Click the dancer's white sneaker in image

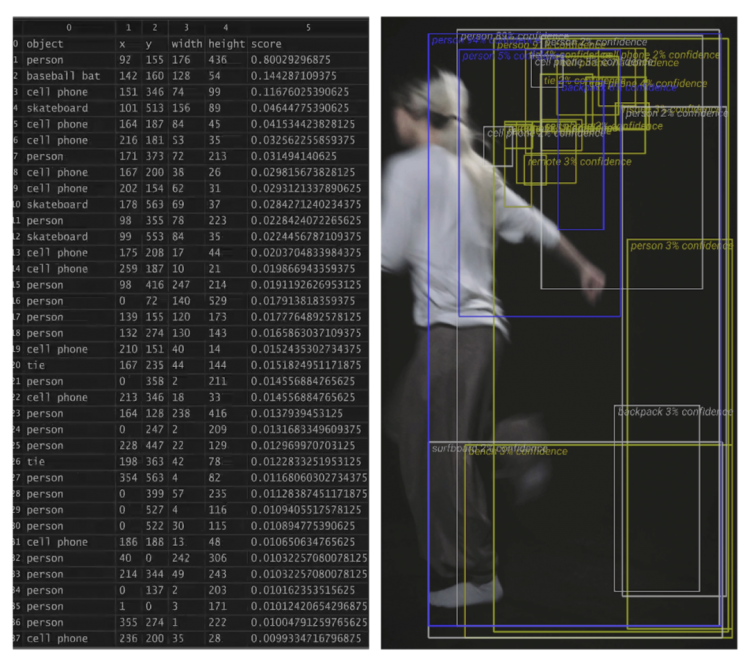pos(466,591)
